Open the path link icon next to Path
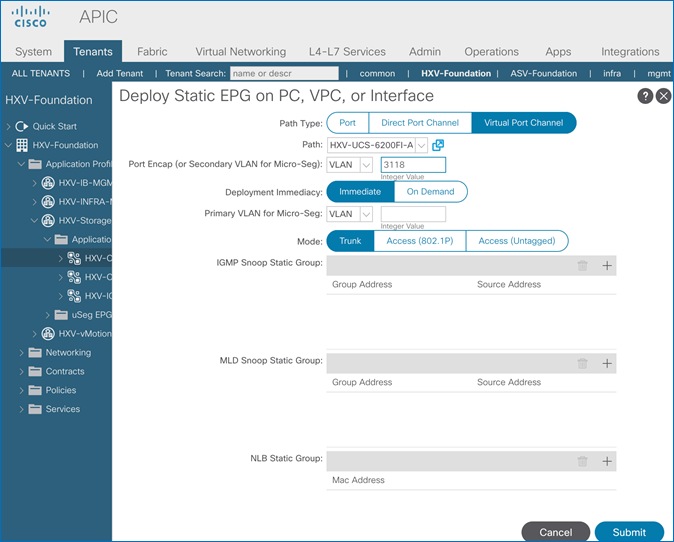This screenshot has height=542, width=674. (x=438, y=145)
